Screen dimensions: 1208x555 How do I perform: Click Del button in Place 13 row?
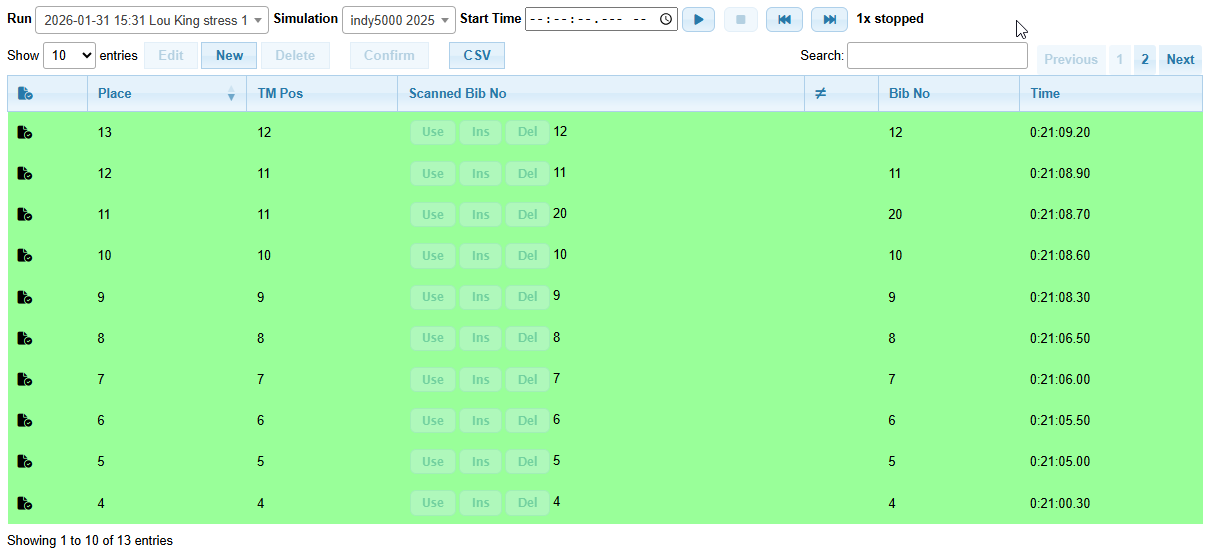point(527,132)
